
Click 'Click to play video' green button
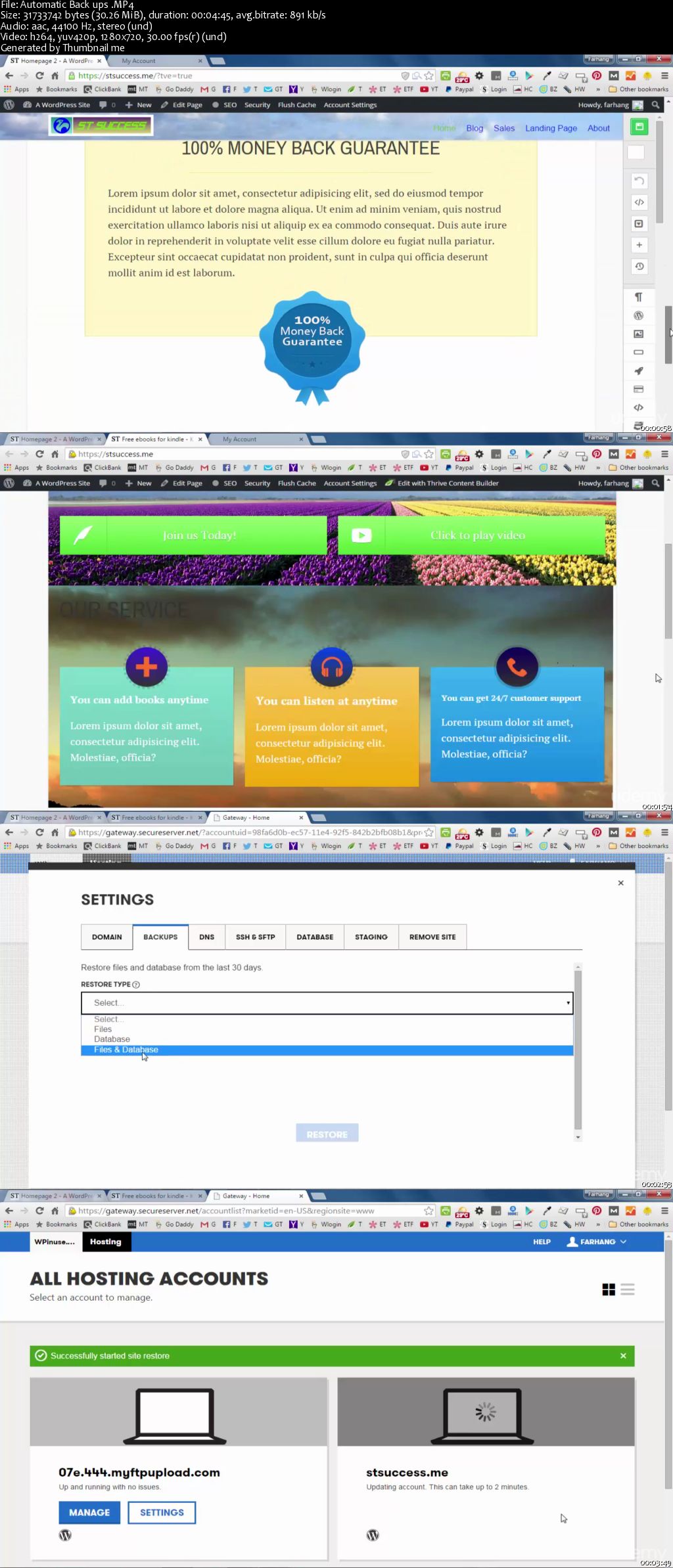click(471, 535)
